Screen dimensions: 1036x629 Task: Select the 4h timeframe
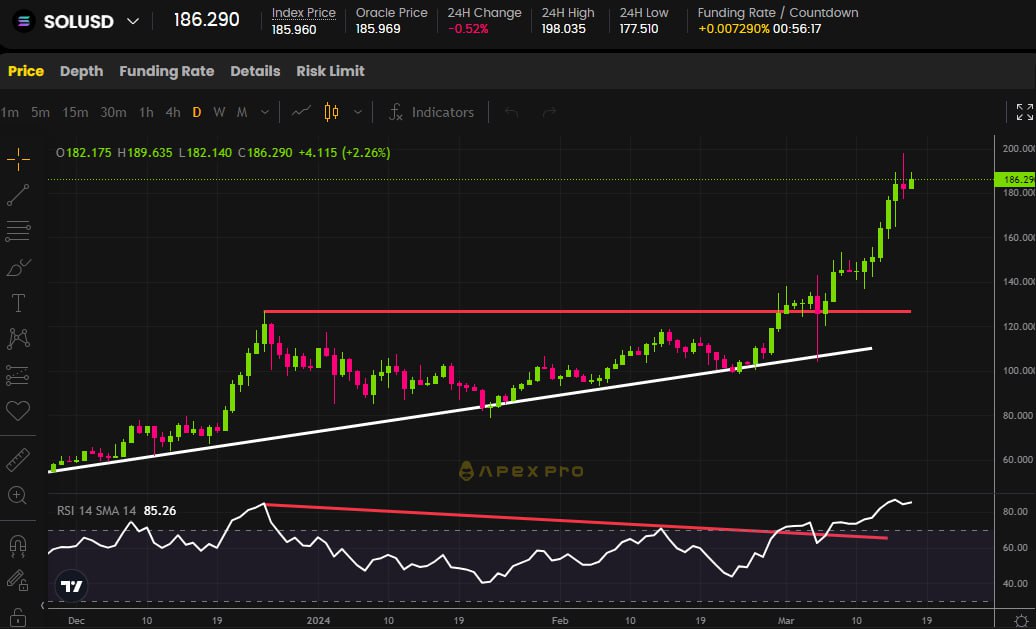point(173,112)
